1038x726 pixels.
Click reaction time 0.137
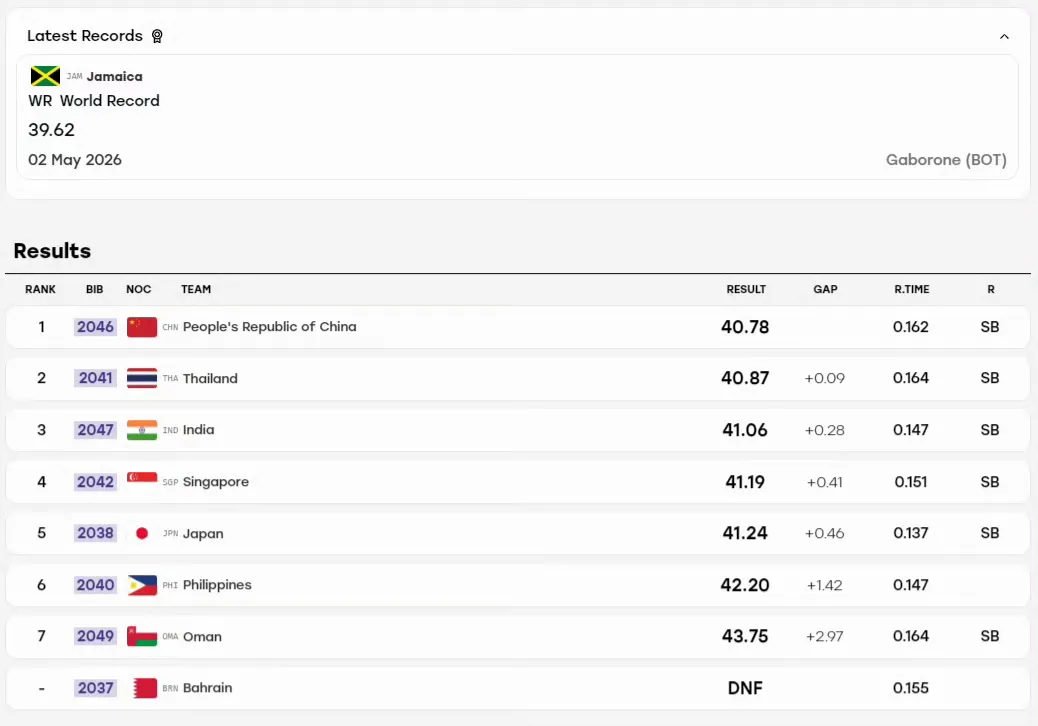coord(911,533)
